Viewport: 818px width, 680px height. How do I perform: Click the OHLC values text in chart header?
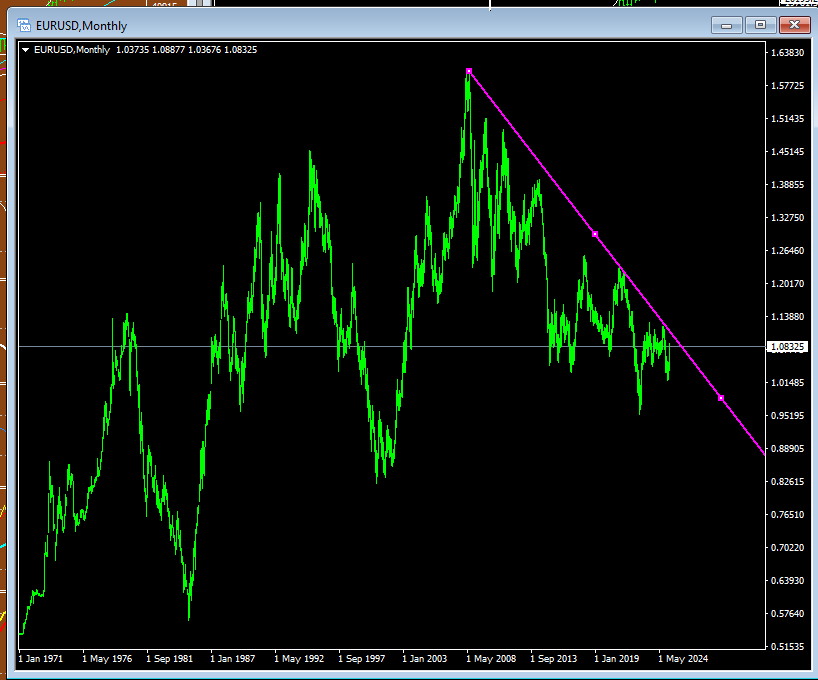[x=186, y=49]
